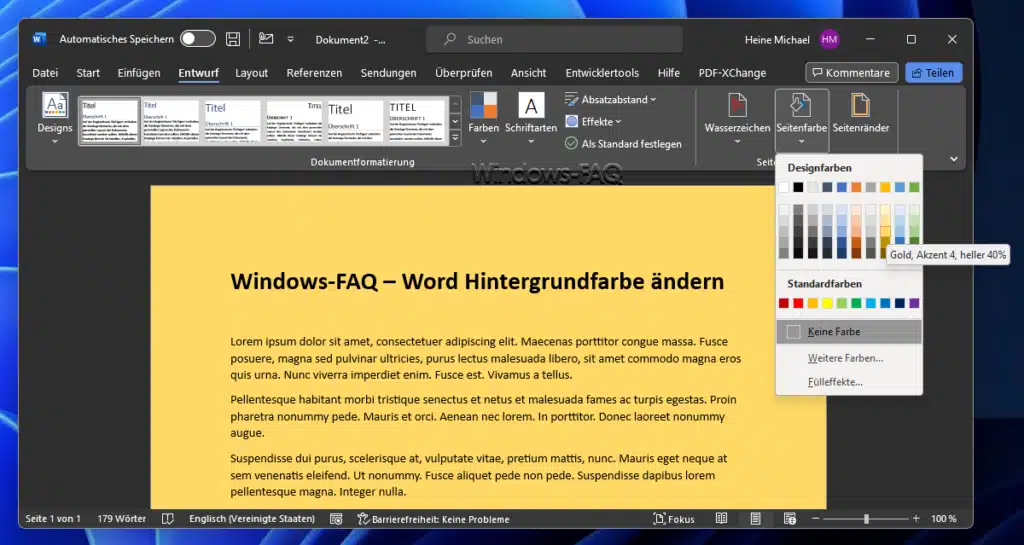The height and width of the screenshot is (545, 1024).
Task: Pick dark red swatch in Standardfarben
Action: [784, 304]
